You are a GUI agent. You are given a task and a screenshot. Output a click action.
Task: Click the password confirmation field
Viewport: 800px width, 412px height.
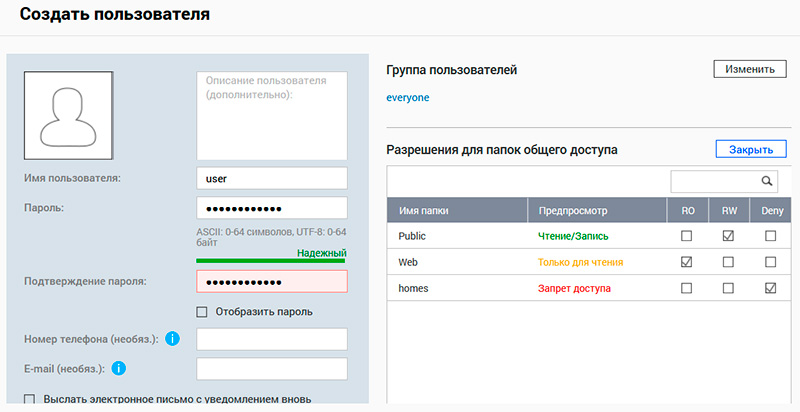click(x=271, y=281)
